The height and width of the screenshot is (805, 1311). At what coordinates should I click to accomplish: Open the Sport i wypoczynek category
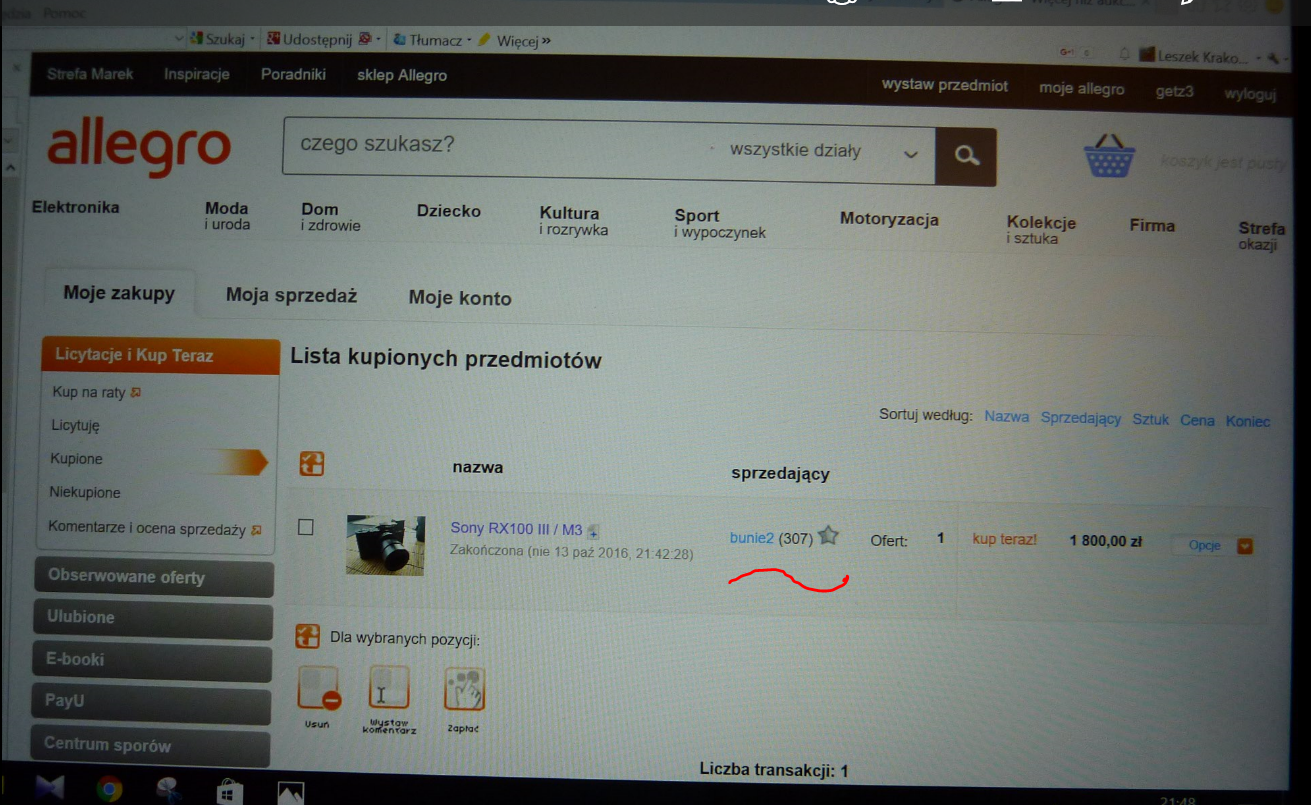coord(720,223)
